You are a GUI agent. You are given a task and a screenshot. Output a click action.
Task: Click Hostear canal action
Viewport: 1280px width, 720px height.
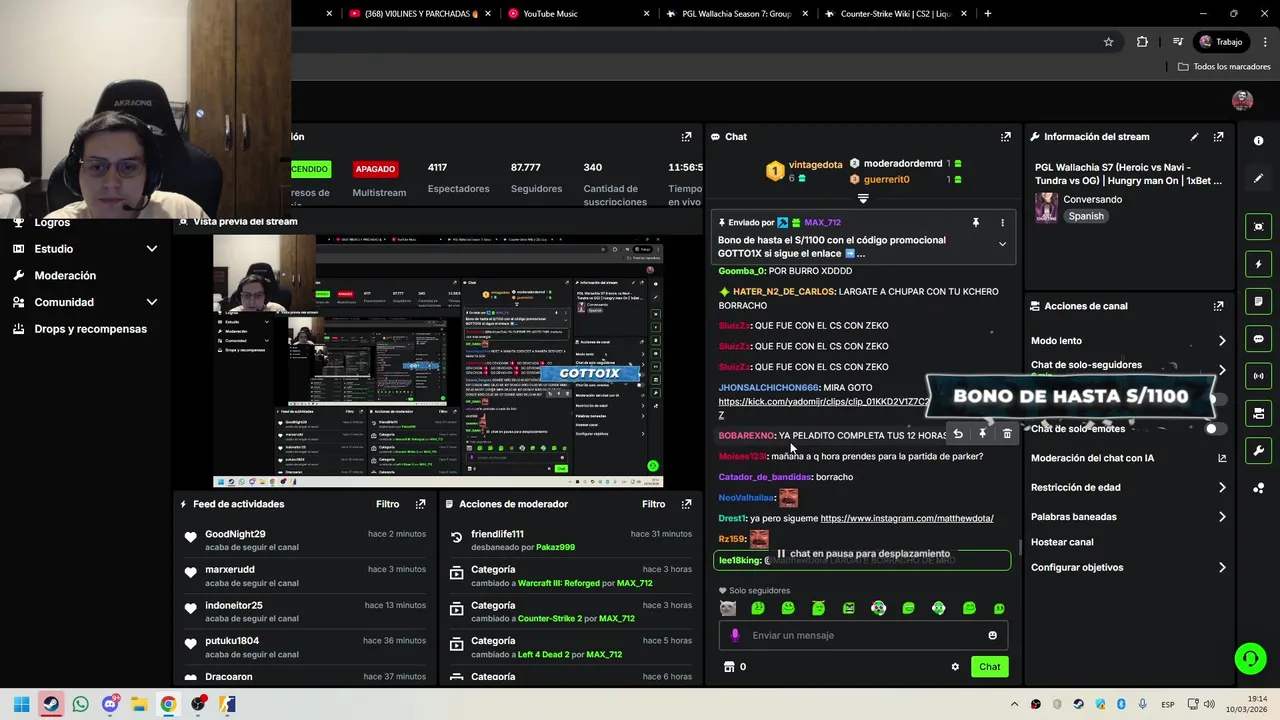(1062, 542)
